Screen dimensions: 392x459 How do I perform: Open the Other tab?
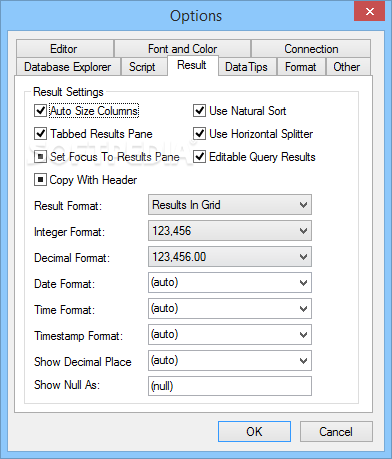click(x=347, y=67)
